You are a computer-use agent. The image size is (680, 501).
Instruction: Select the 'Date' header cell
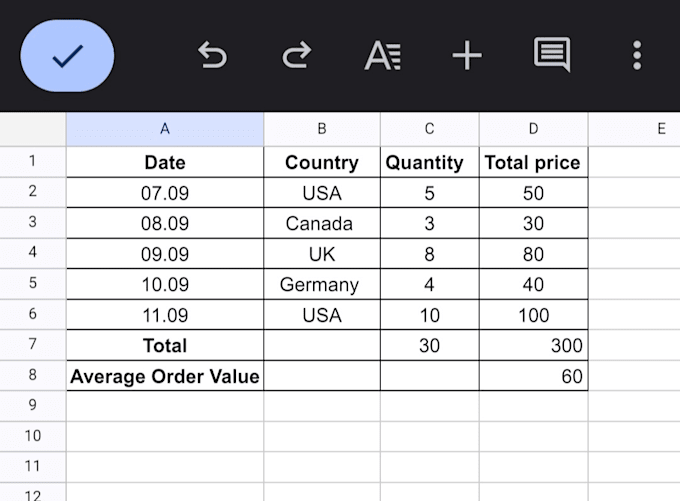coord(165,162)
